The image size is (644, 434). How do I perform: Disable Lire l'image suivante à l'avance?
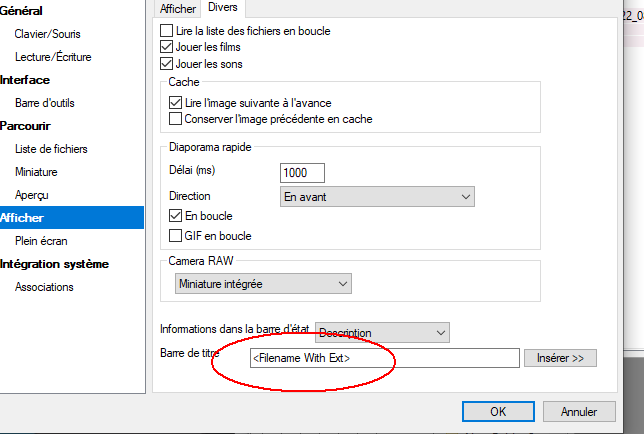[177, 102]
